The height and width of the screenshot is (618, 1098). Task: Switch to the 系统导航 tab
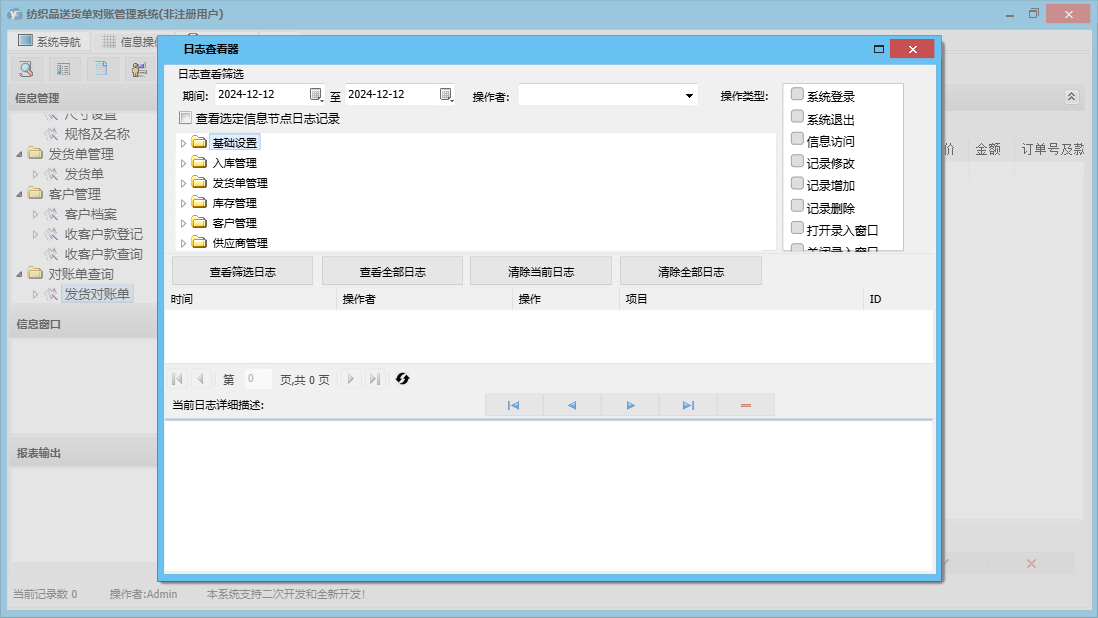(x=49, y=41)
